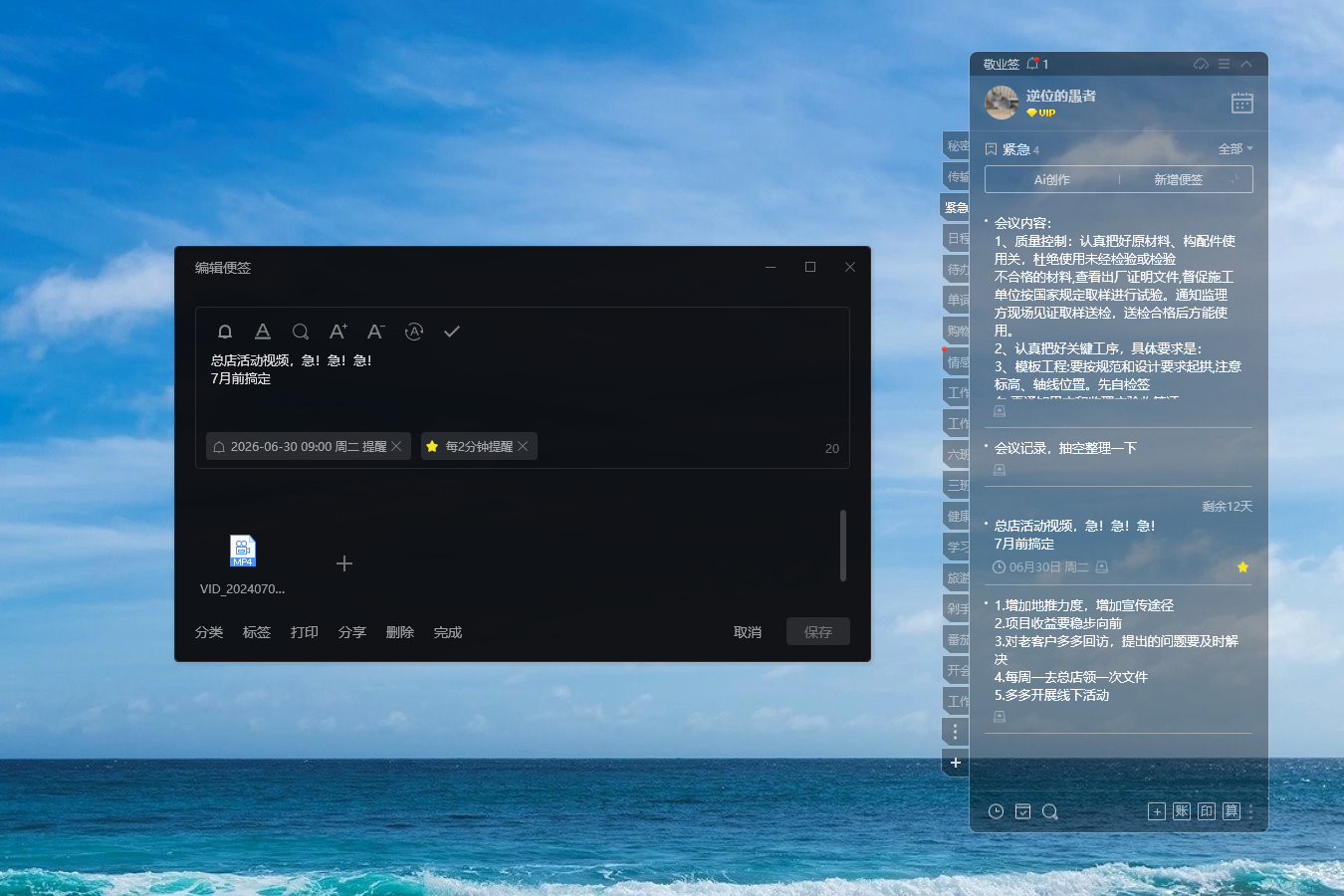Viewport: 1344px width, 896px height.
Task: Open the 全部 filter dropdown
Action: click(1235, 149)
